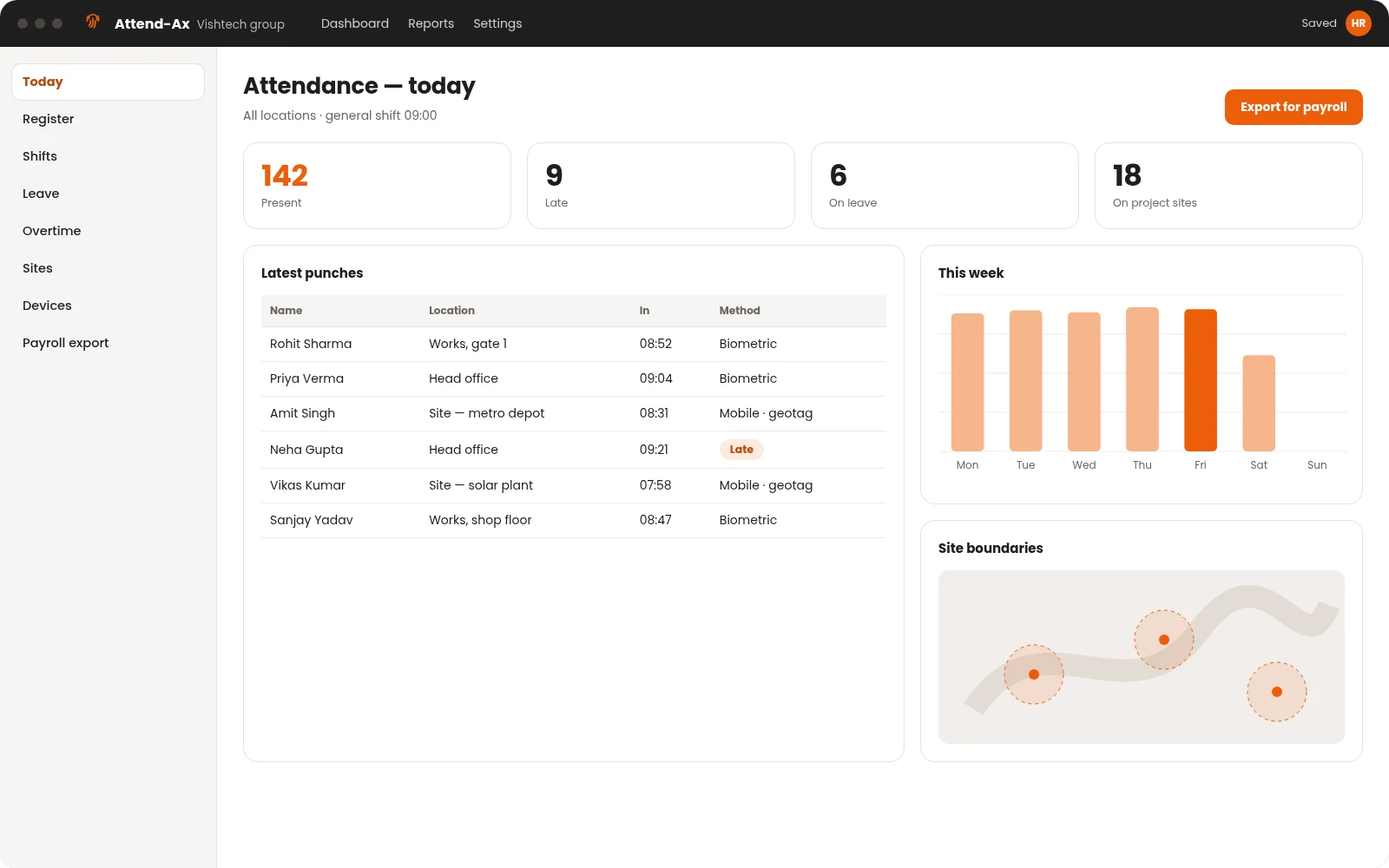1389x868 pixels.
Task: Open the Dashboard menu
Action: [355, 23]
